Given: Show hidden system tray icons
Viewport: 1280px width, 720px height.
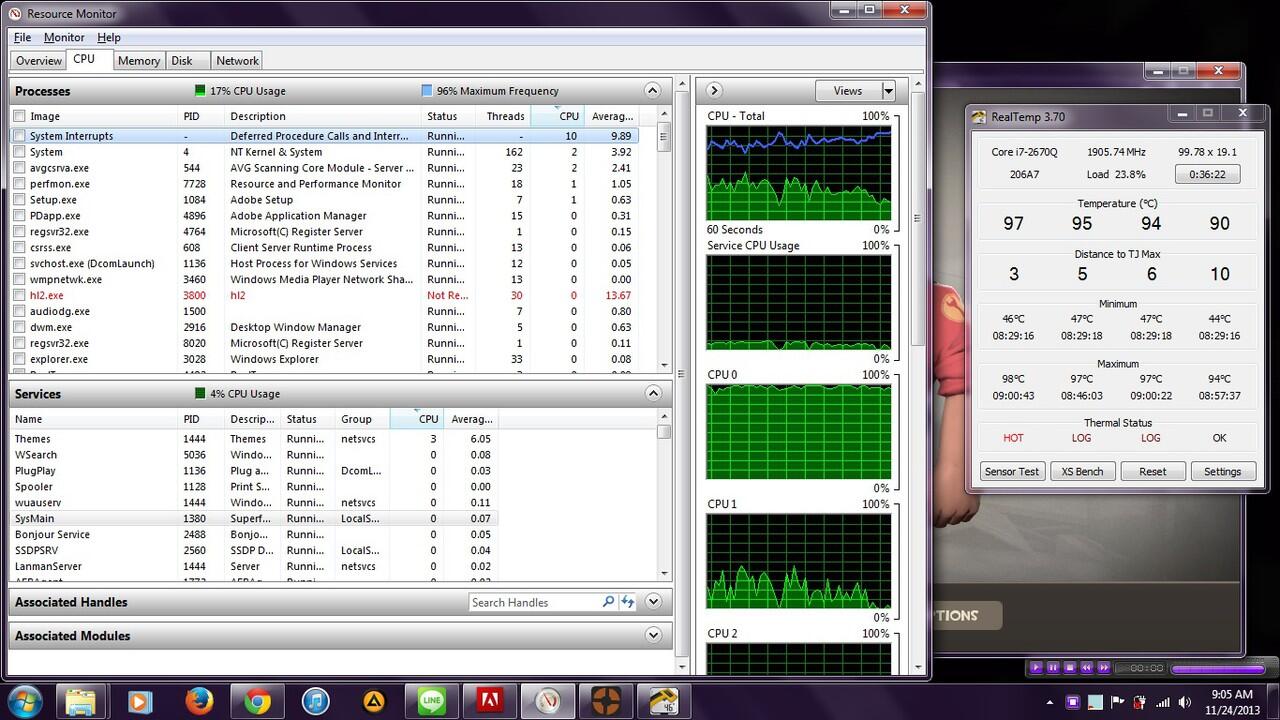Looking at the screenshot, I should 1050,702.
